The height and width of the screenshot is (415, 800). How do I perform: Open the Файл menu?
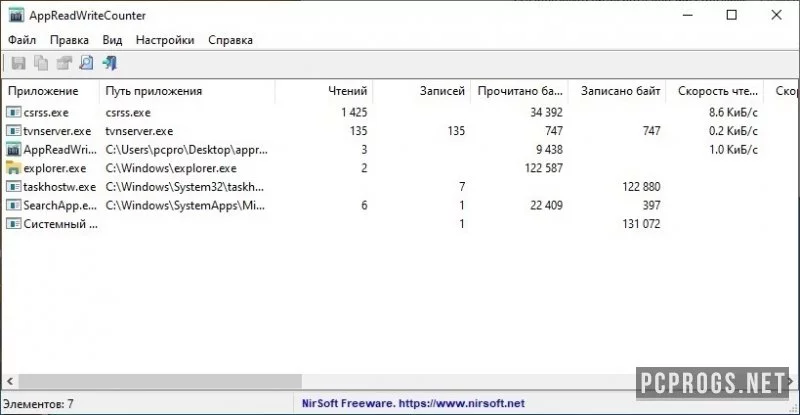click(x=22, y=40)
